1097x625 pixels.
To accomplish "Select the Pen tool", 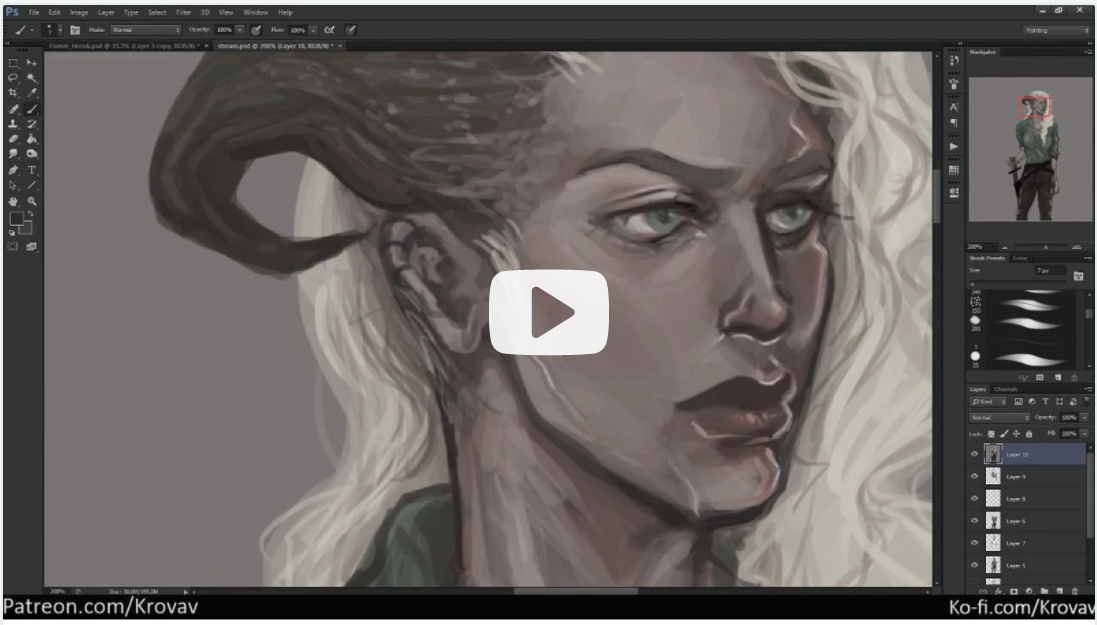I will pos(13,170).
